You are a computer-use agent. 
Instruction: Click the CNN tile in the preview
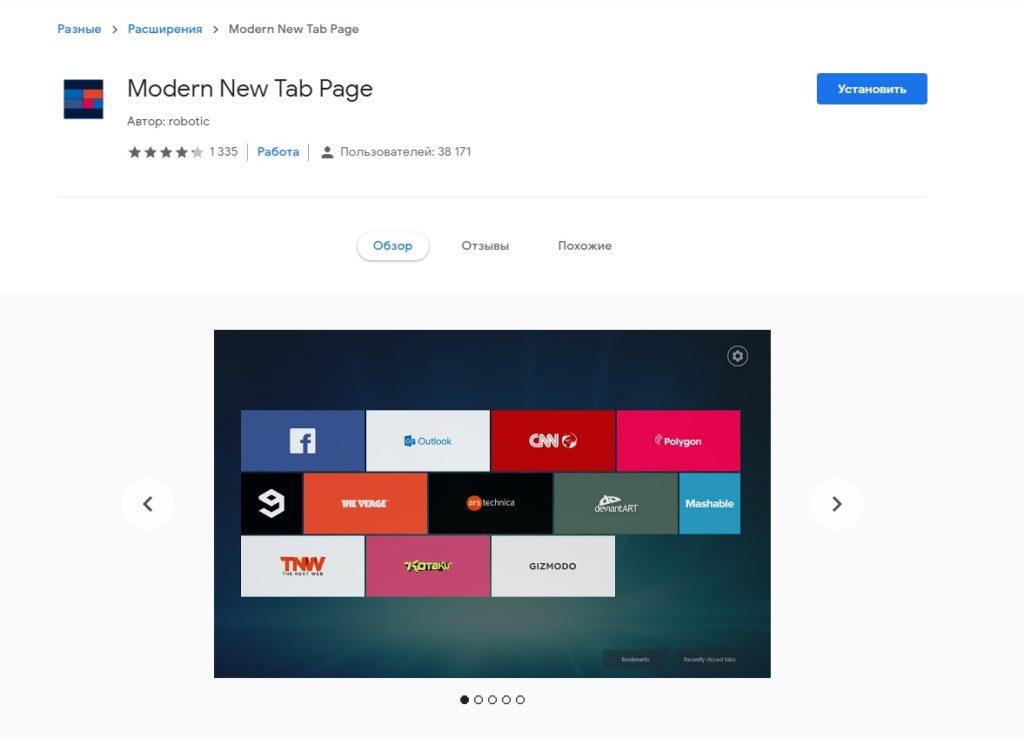(x=553, y=441)
